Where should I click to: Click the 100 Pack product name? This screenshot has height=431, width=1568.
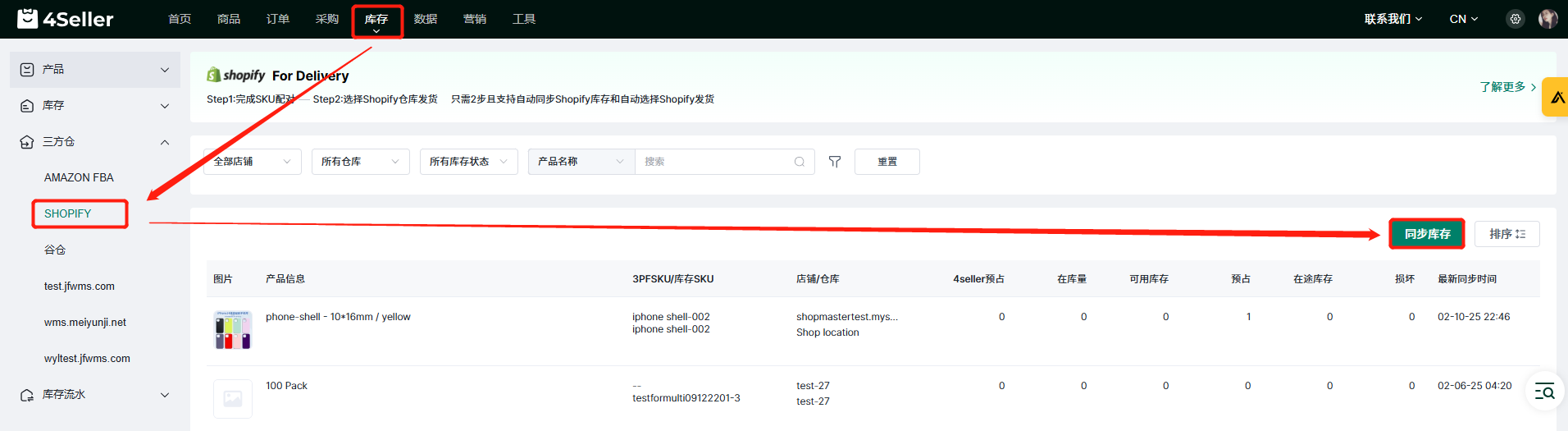click(x=286, y=386)
